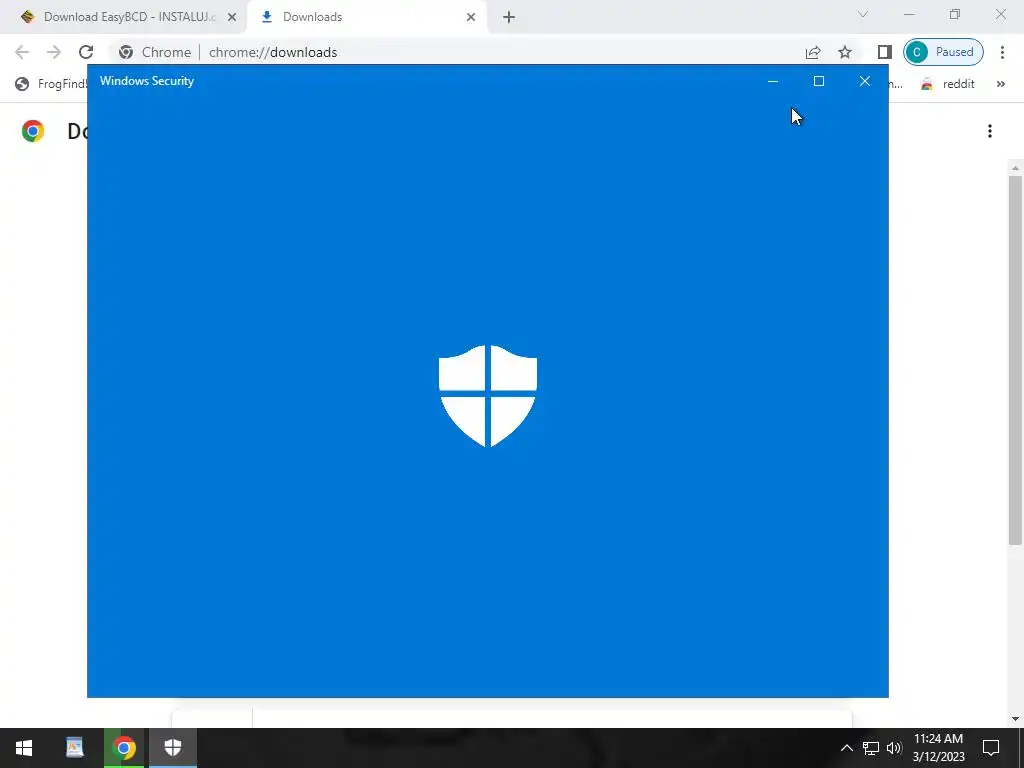Open the notification center icon
Image resolution: width=1024 pixels, height=768 pixels.
click(x=991, y=748)
